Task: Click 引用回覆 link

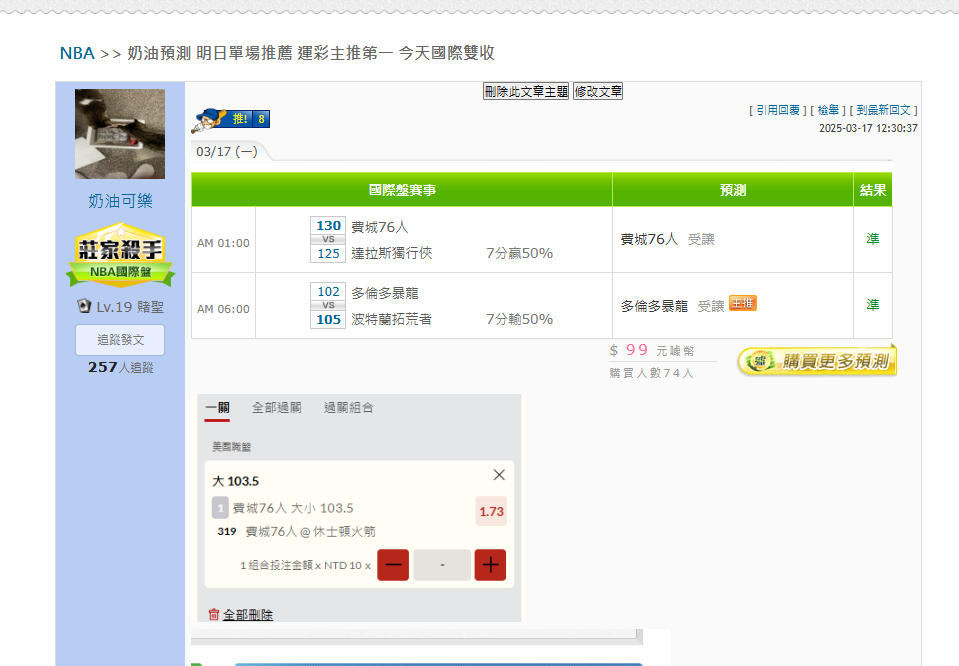Action: (778, 110)
